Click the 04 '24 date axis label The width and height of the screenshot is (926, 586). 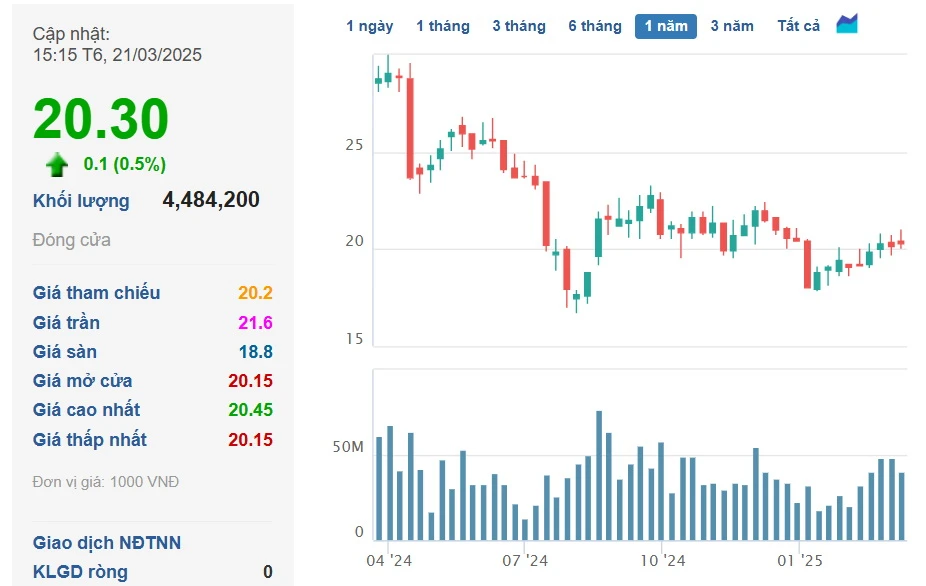coord(390,561)
